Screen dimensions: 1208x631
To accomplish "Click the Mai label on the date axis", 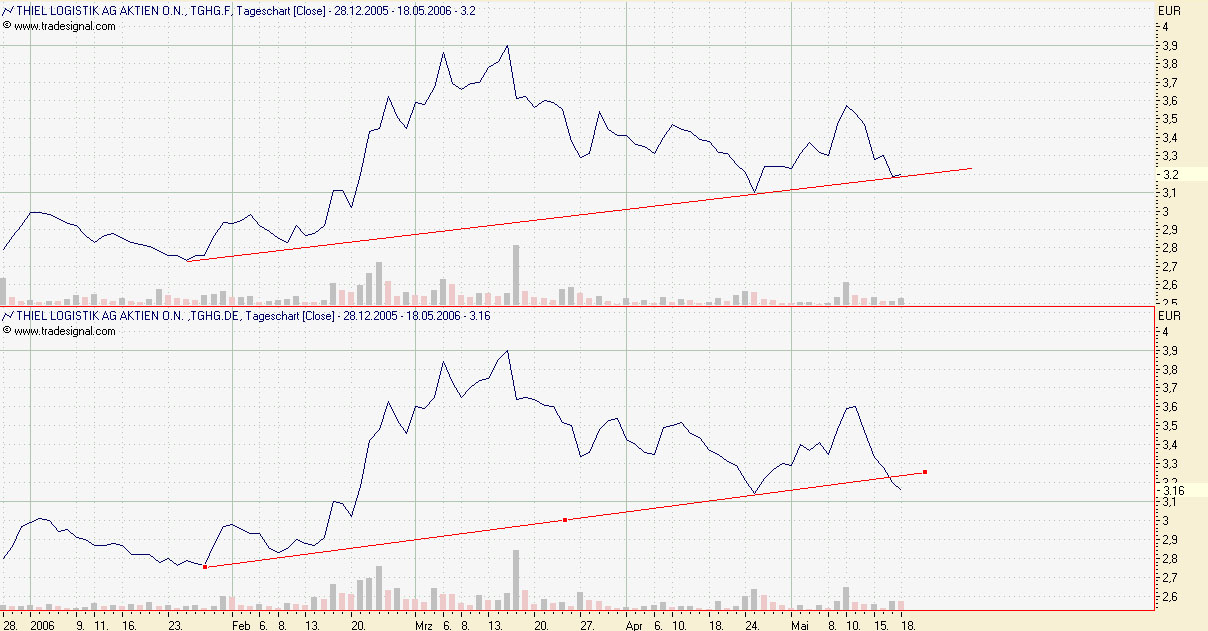I will (x=799, y=623).
